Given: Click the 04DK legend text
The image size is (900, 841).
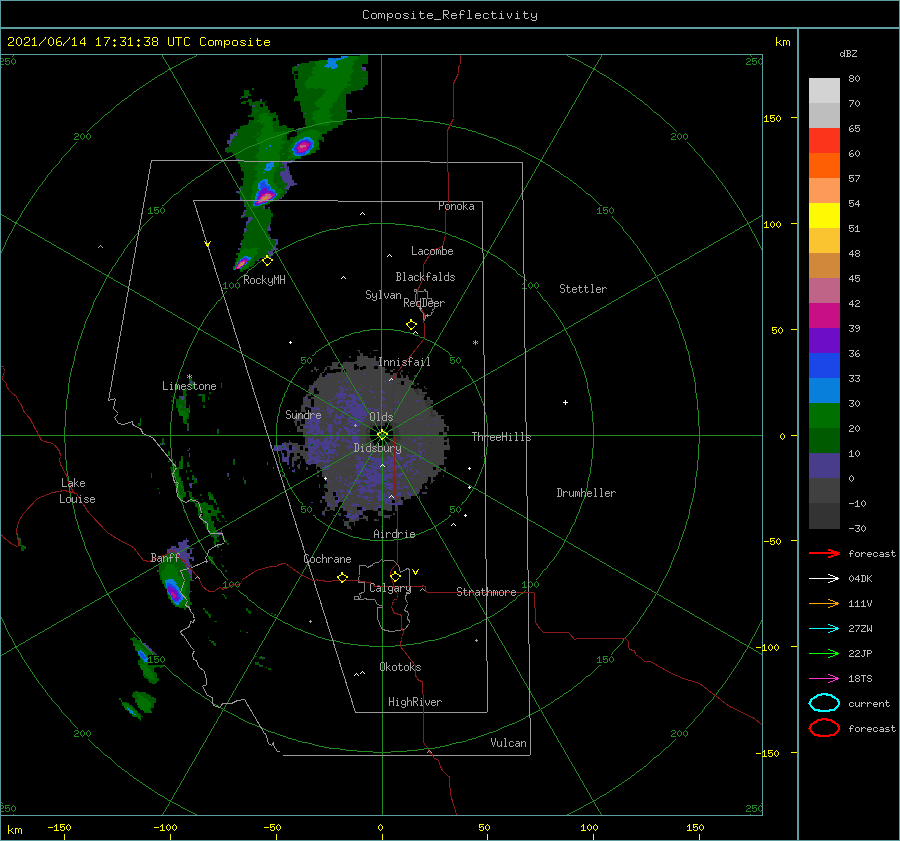Looking at the screenshot, I should pyautogui.click(x=860, y=578).
